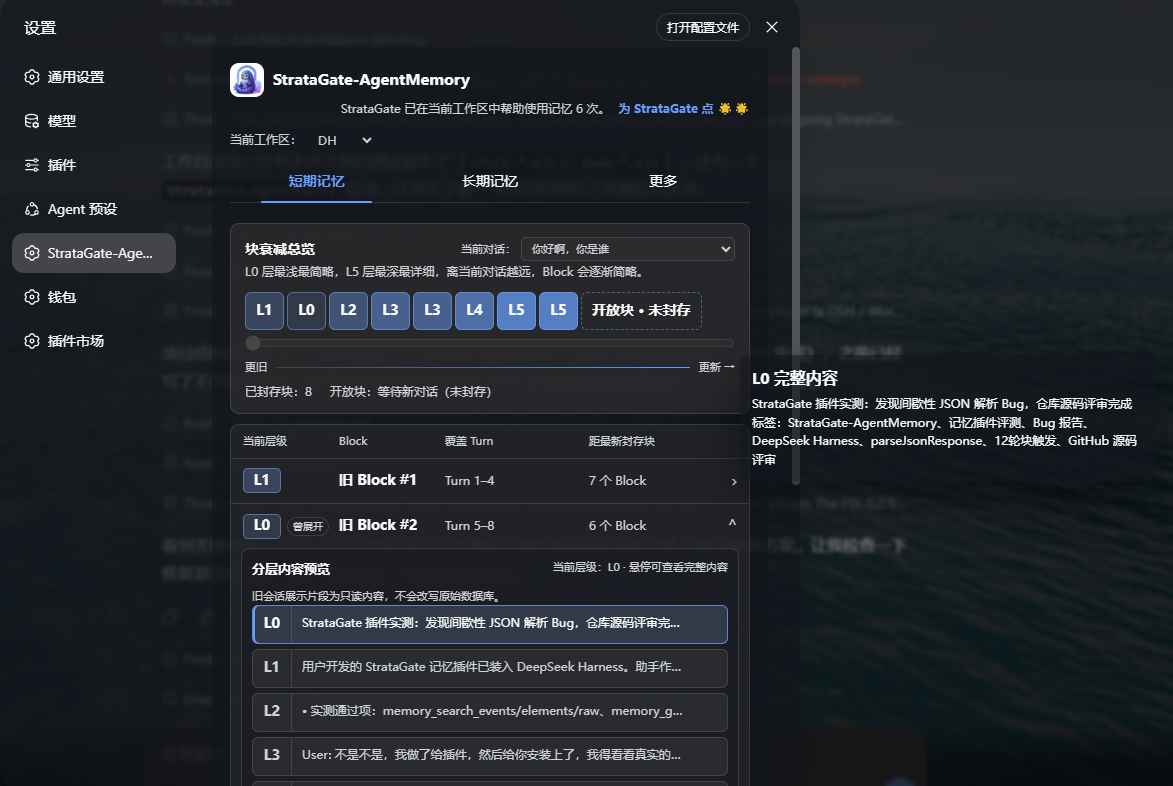Select StrataGate-Age... in the sidebar

[94, 253]
